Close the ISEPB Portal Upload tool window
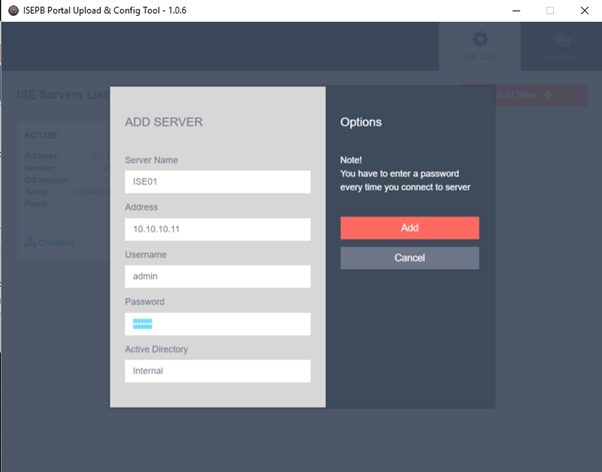 coord(584,11)
